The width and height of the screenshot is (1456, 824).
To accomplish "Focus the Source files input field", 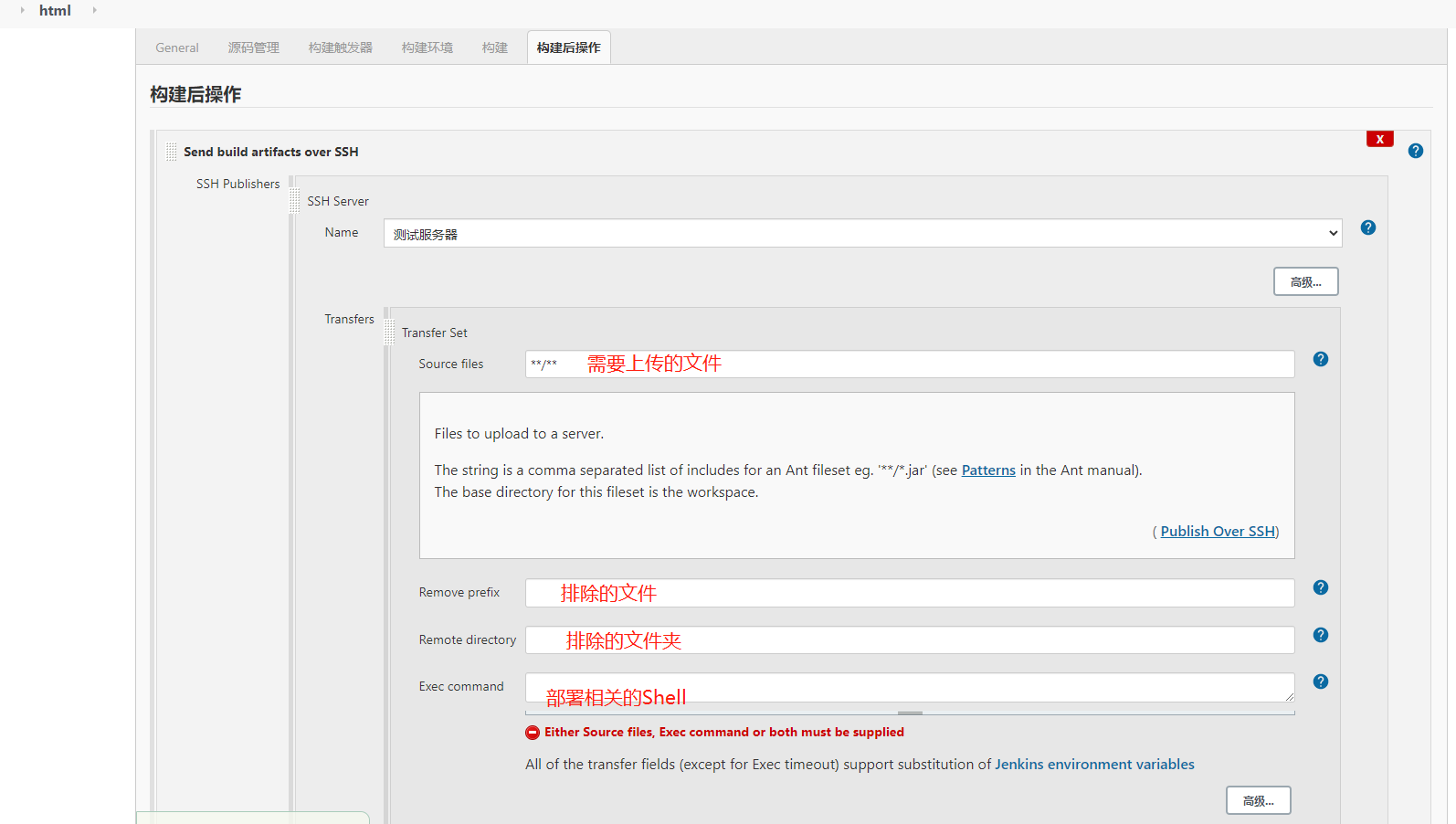I will coord(910,364).
